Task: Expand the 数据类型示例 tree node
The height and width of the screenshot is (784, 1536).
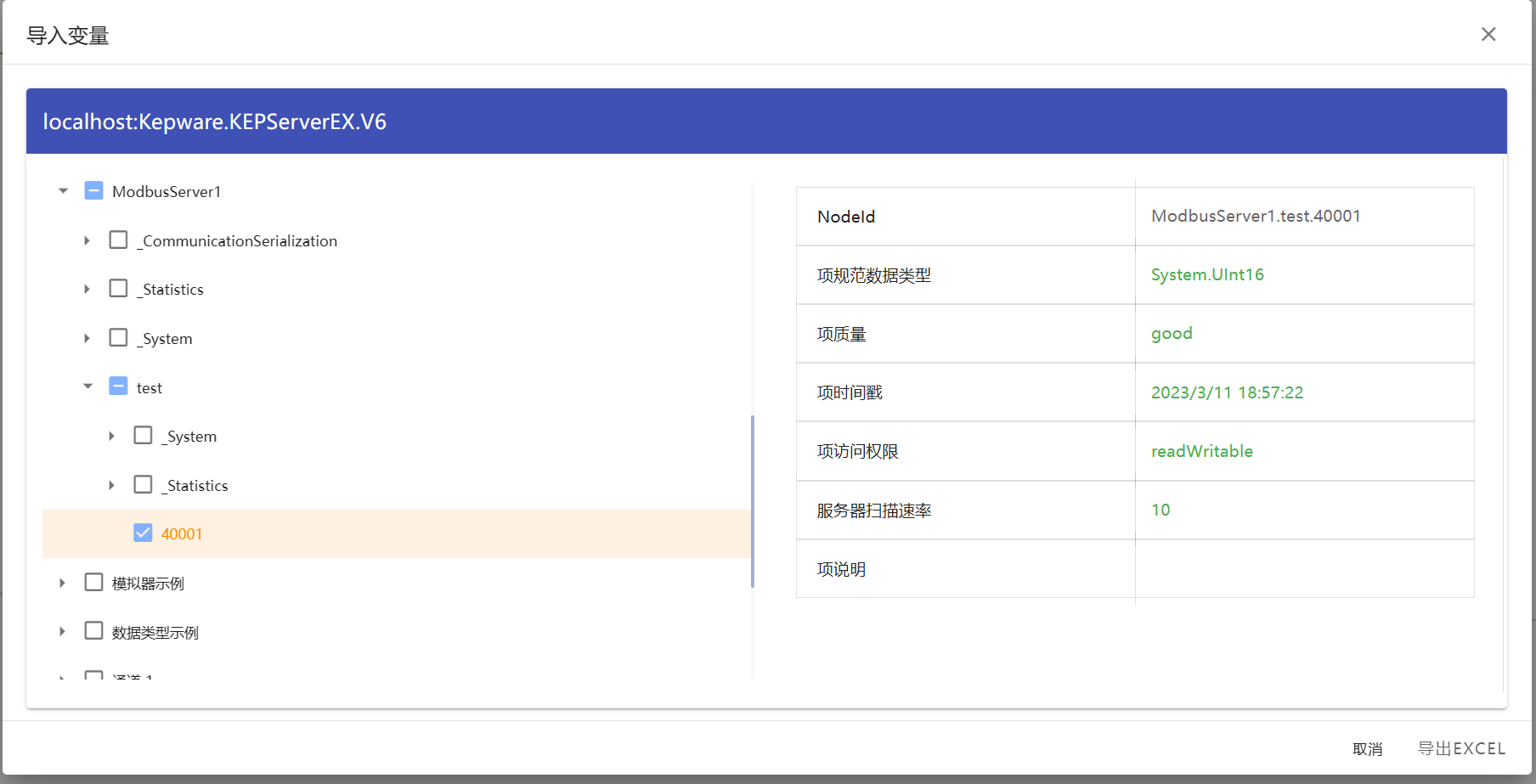Action: pos(63,631)
